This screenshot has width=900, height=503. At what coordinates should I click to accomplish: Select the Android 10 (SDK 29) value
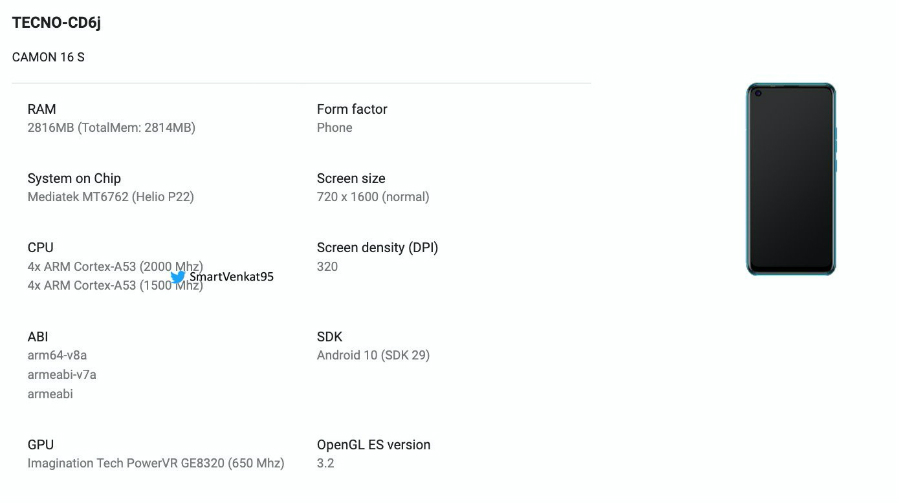coord(373,355)
